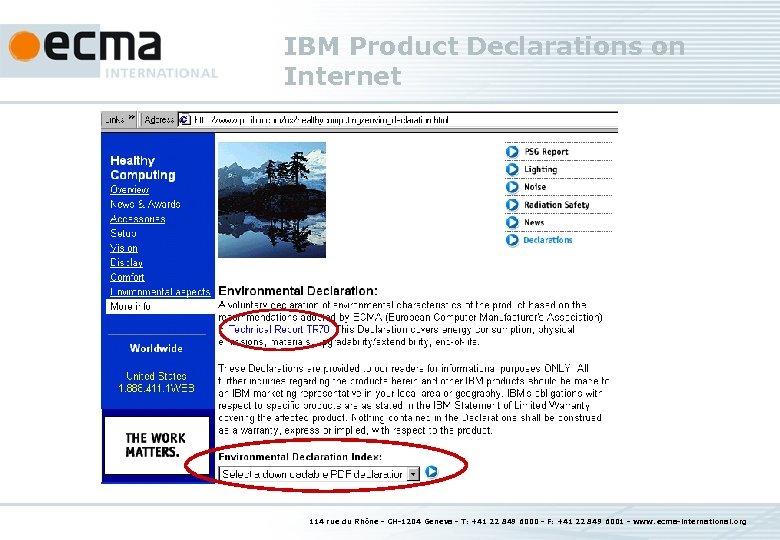Click the News arrow icon
Viewport: 780px width, 540px height.
pyautogui.click(x=512, y=222)
